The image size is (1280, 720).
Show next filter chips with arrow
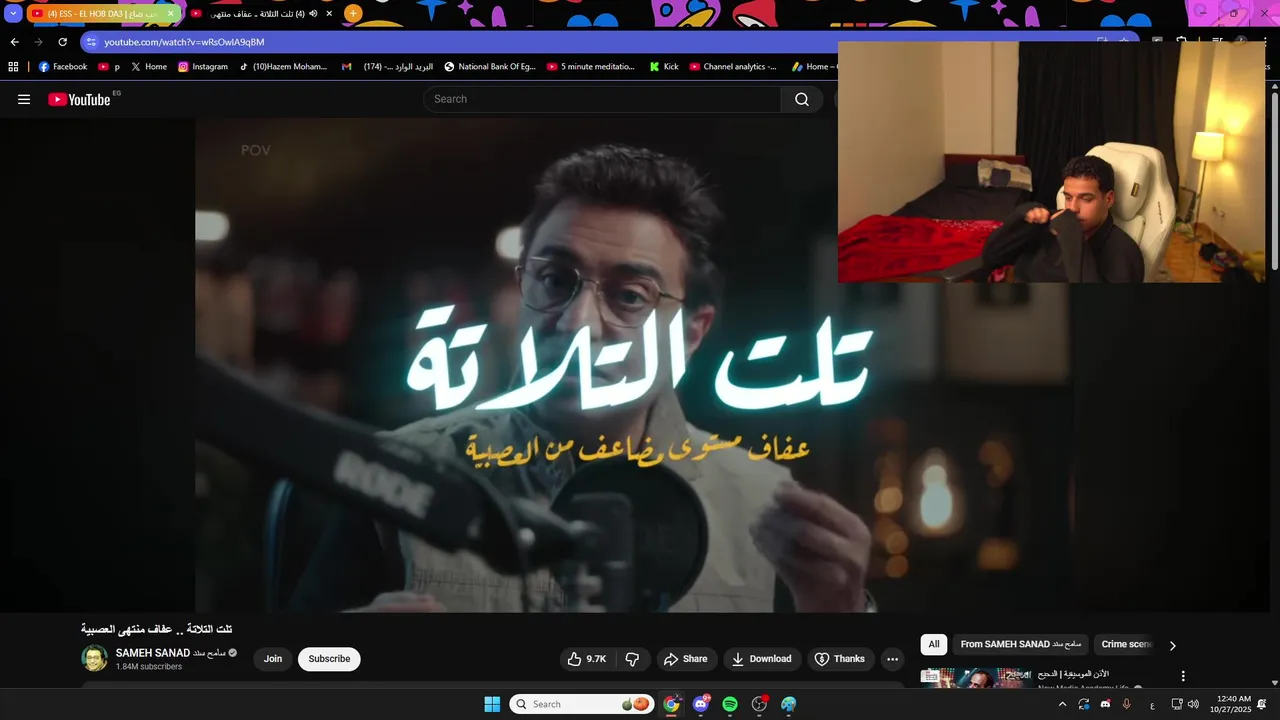[x=1172, y=645]
